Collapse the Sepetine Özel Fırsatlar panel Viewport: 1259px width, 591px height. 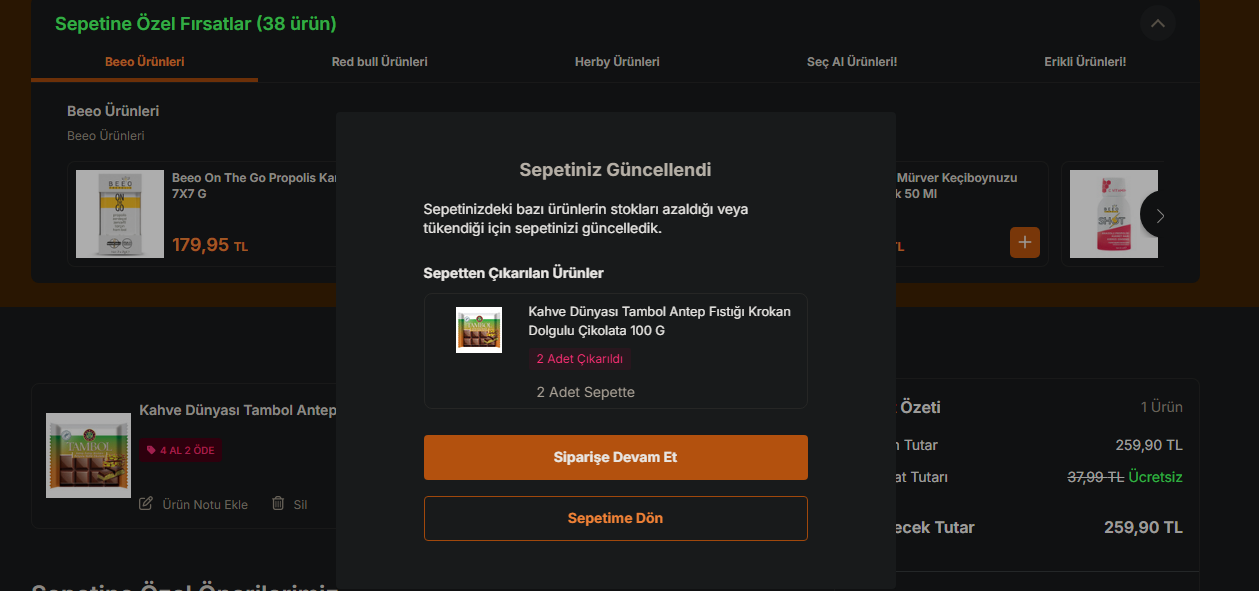[x=1157, y=23]
